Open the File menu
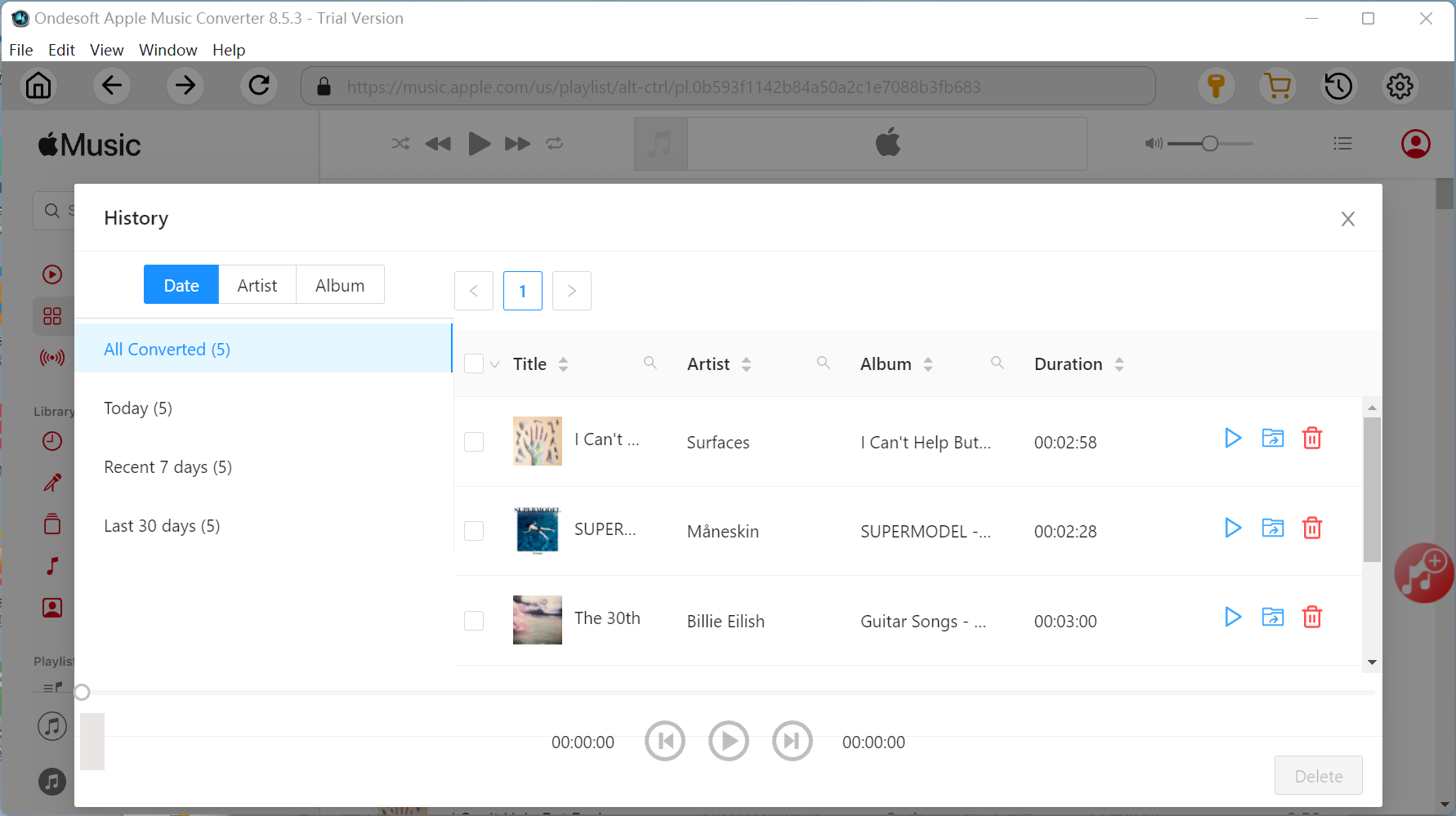 21,50
